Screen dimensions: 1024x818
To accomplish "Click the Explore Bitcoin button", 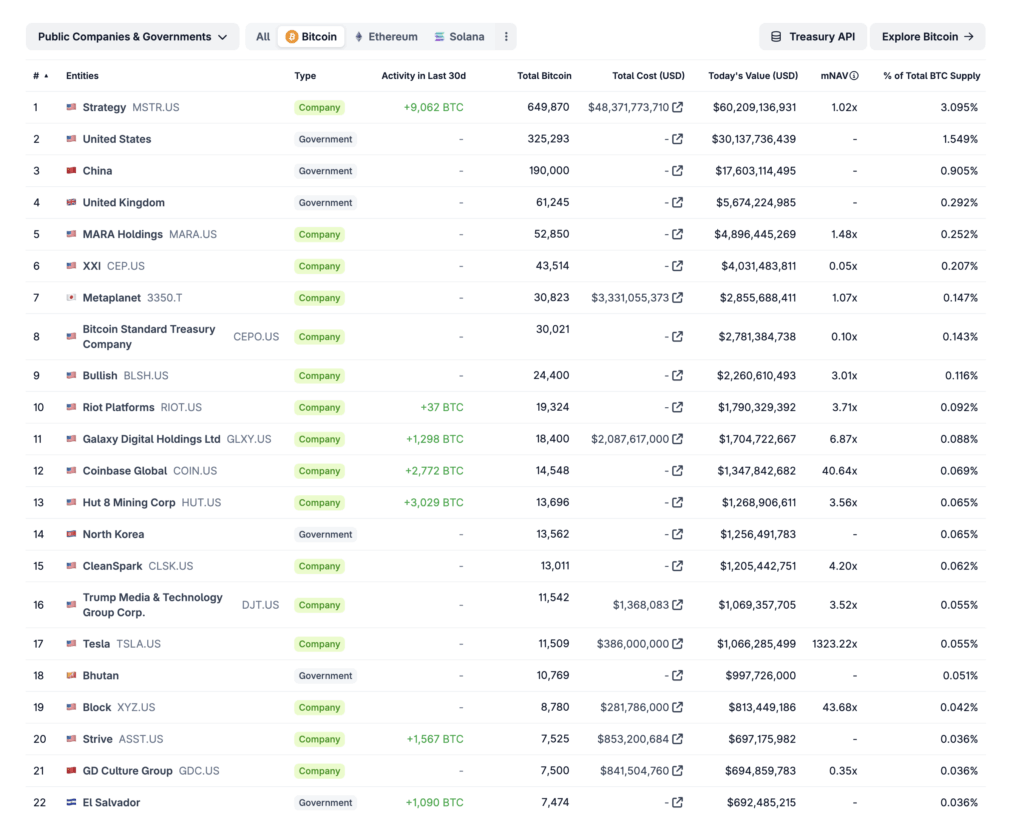I will [x=927, y=37].
